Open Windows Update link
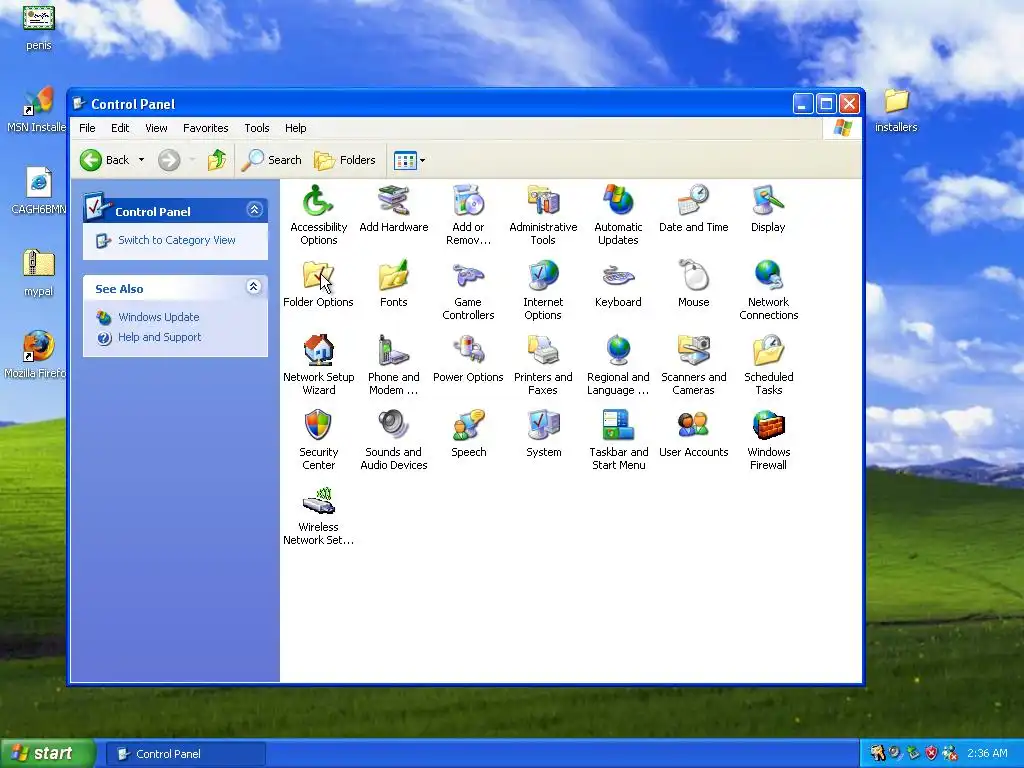The height and width of the screenshot is (768, 1024). (159, 317)
